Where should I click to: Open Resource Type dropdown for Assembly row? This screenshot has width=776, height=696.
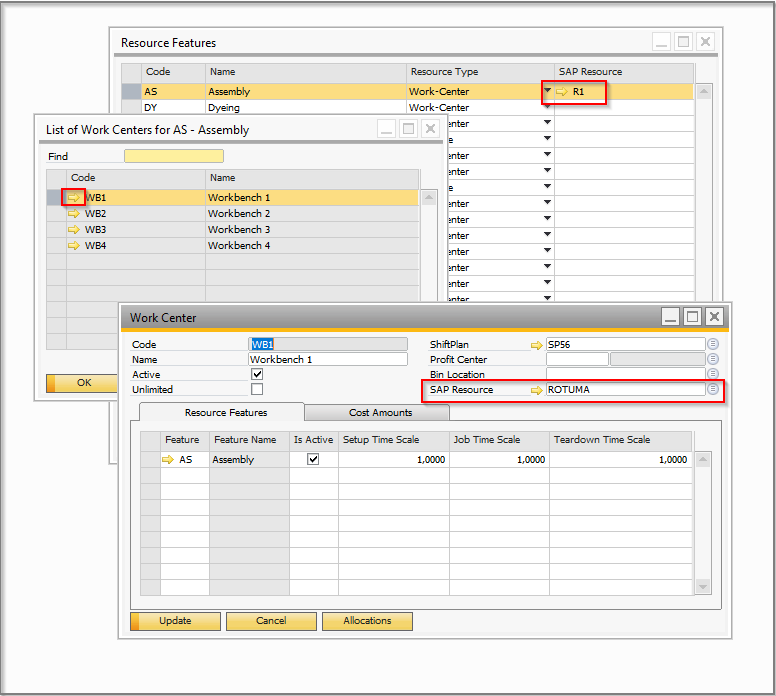(547, 92)
